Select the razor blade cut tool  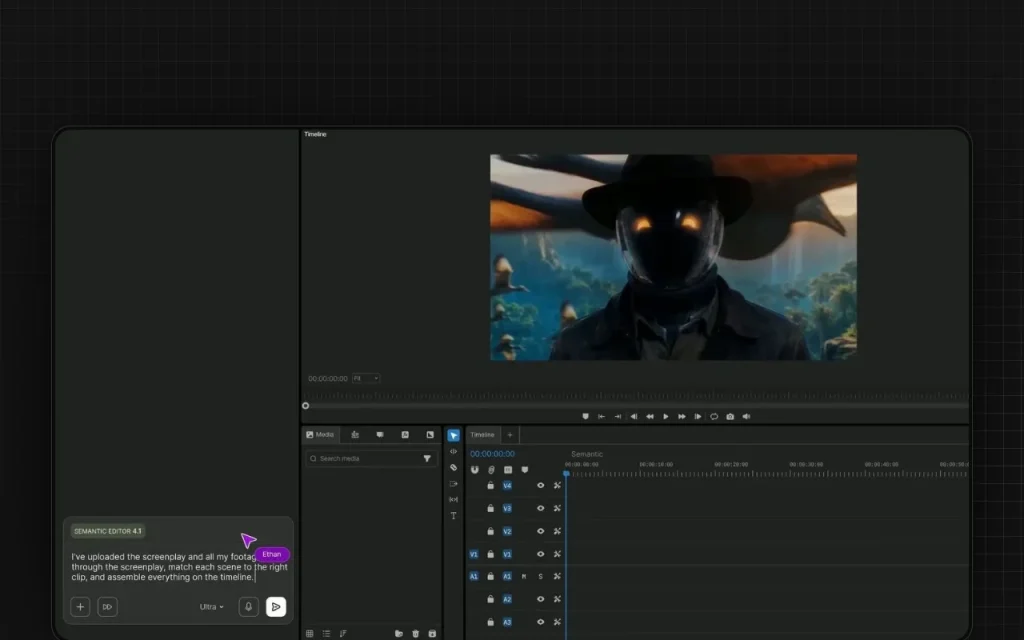click(453, 468)
